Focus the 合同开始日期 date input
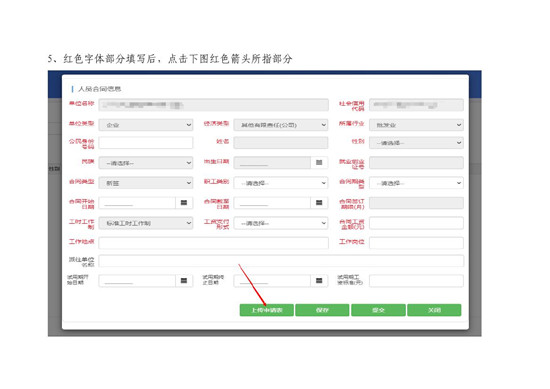Screen dimensions: 550x389 137,203
